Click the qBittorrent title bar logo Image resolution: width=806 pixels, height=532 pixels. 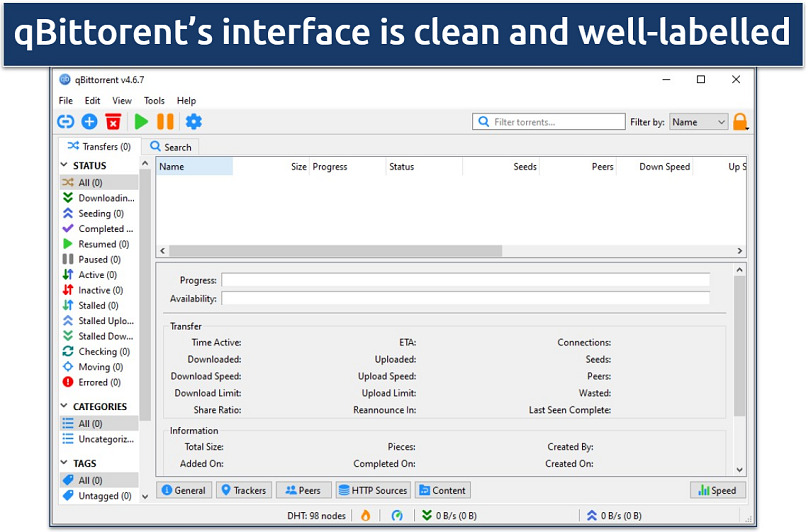point(65,80)
